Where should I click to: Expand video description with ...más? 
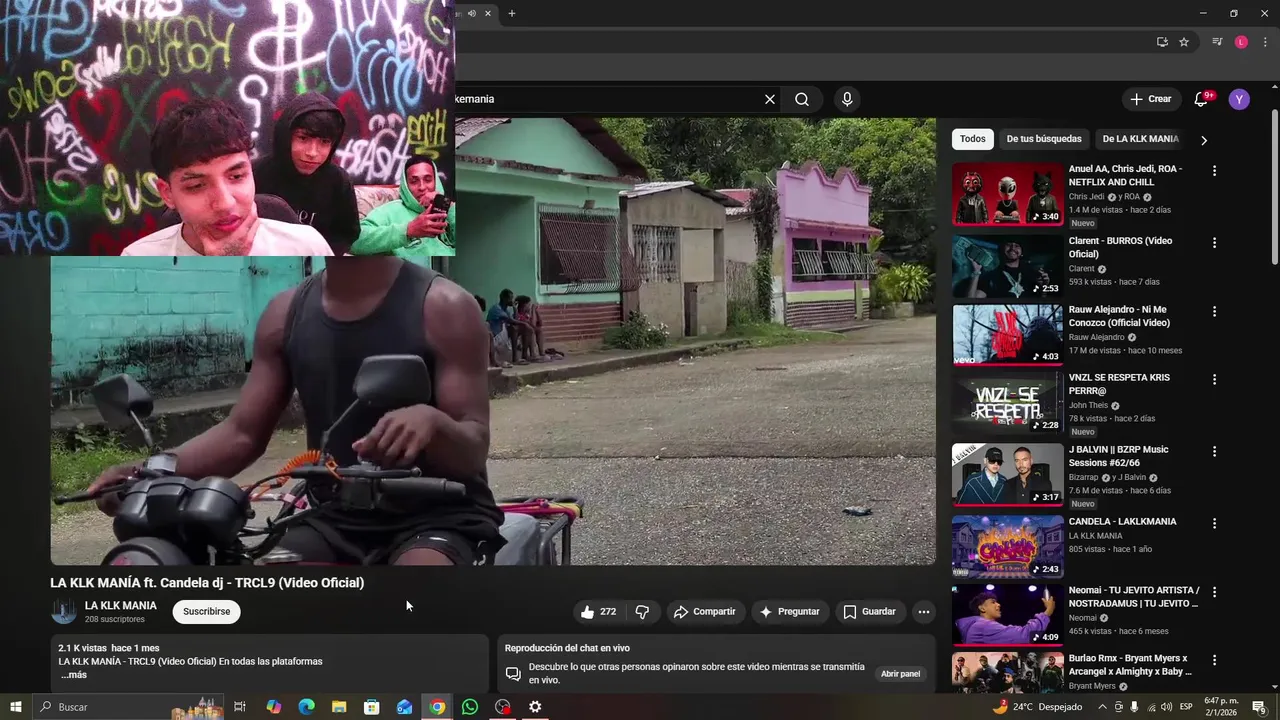coord(73,675)
